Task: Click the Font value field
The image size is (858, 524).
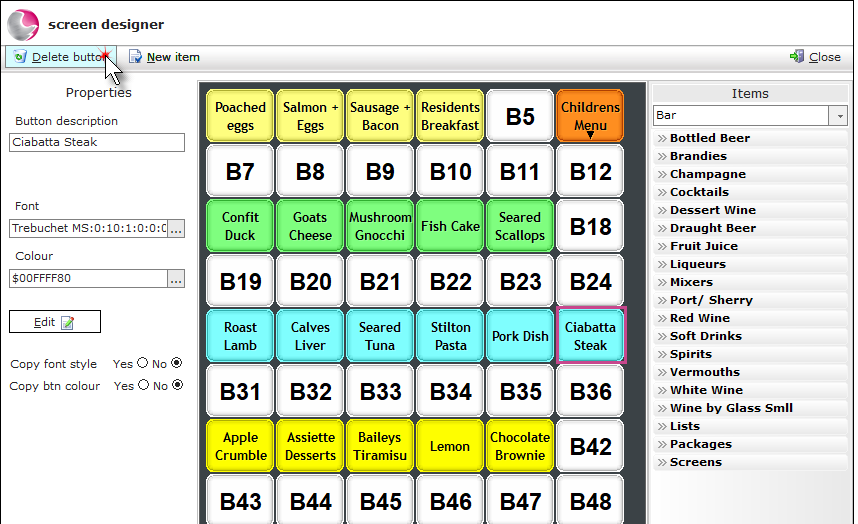Action: coord(88,229)
